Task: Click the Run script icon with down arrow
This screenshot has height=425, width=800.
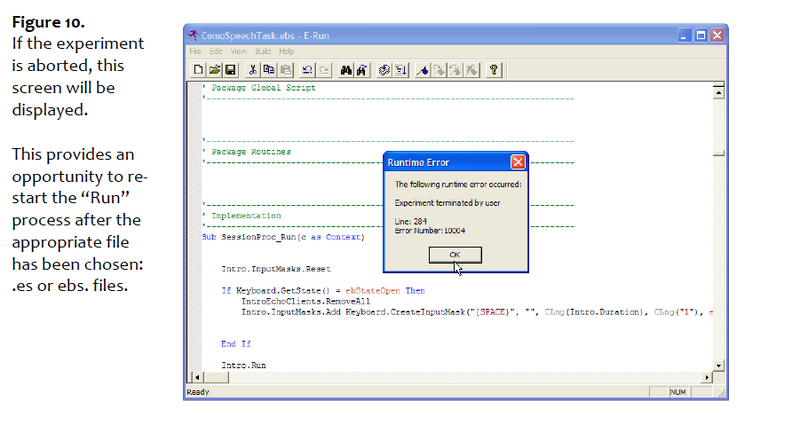Action: point(401,70)
